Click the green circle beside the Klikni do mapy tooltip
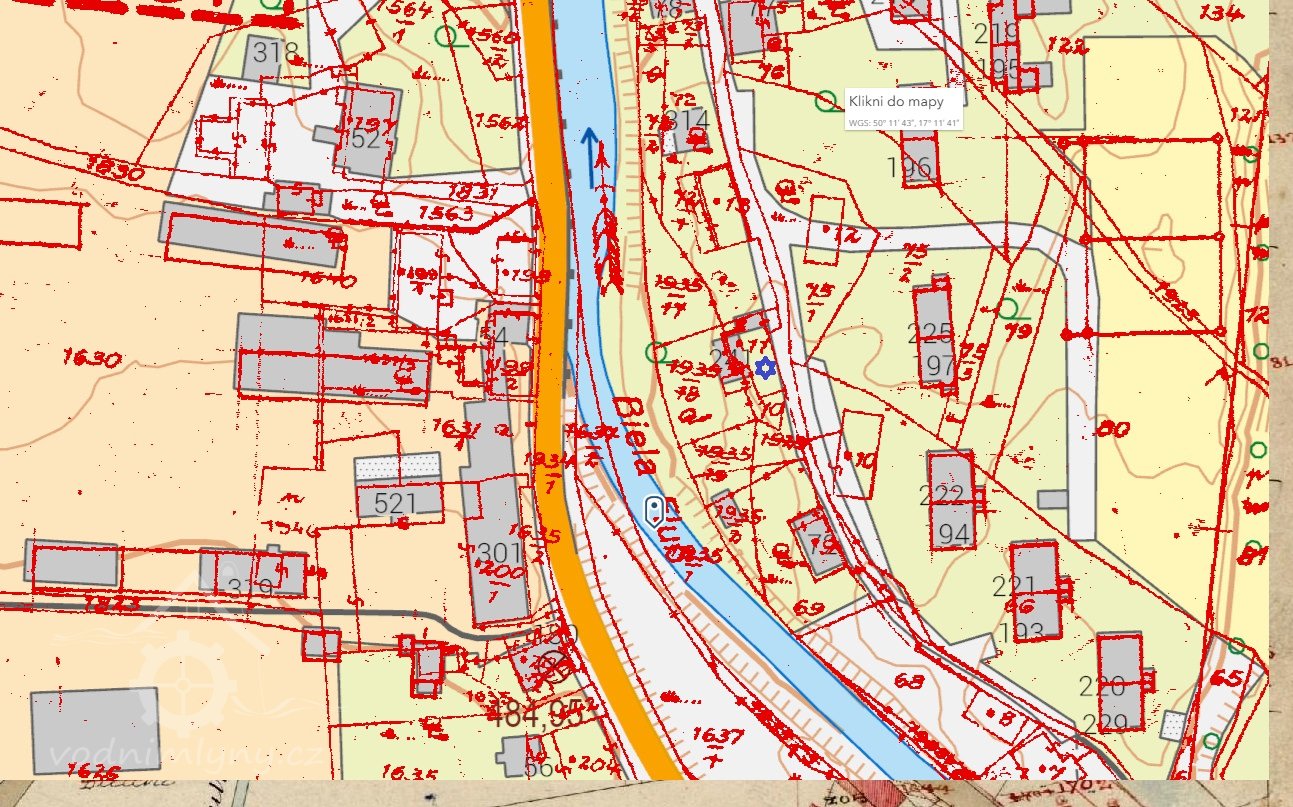1293x807 pixels. coord(826,101)
